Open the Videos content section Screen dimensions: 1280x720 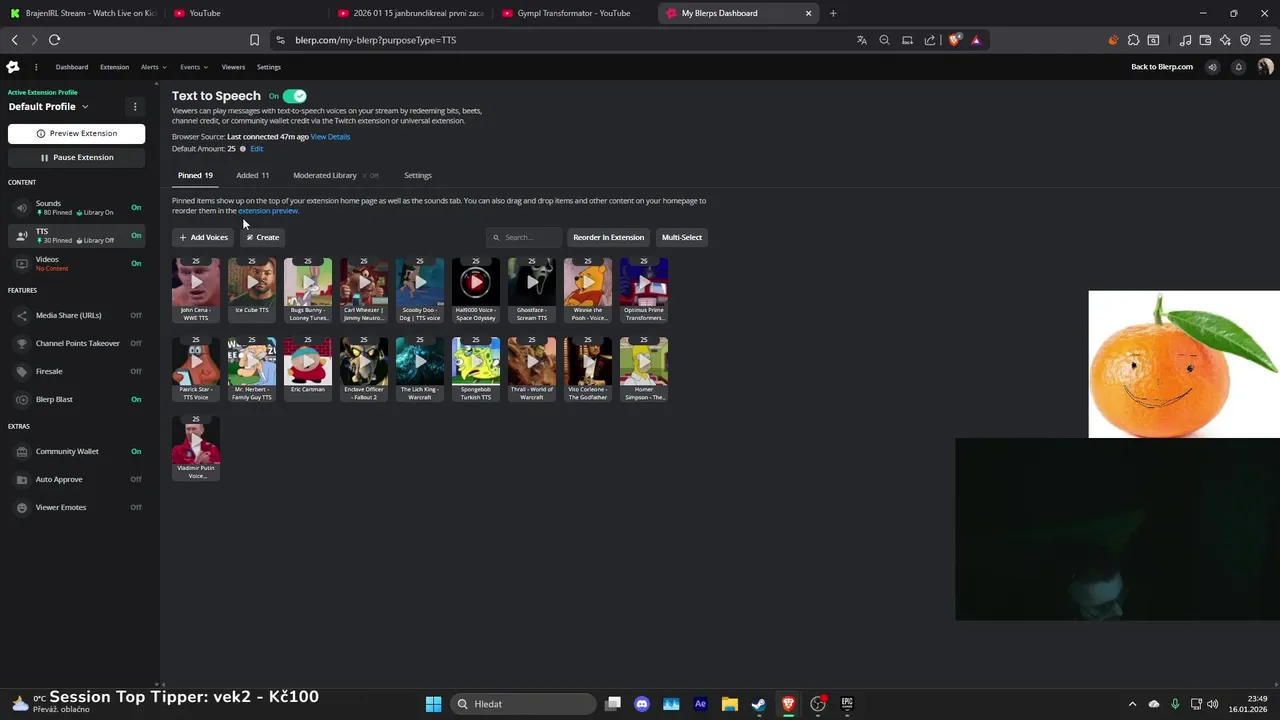coord(76,263)
